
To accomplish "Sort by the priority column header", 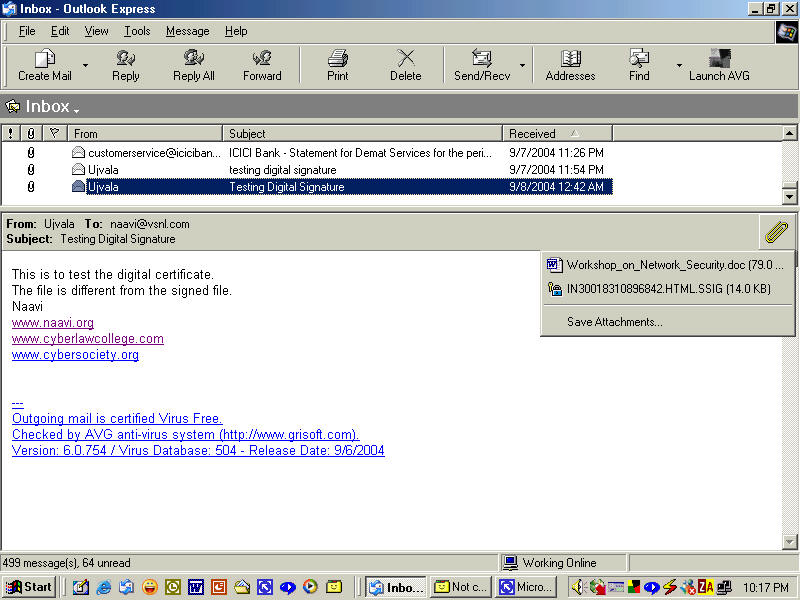I will click(10, 134).
